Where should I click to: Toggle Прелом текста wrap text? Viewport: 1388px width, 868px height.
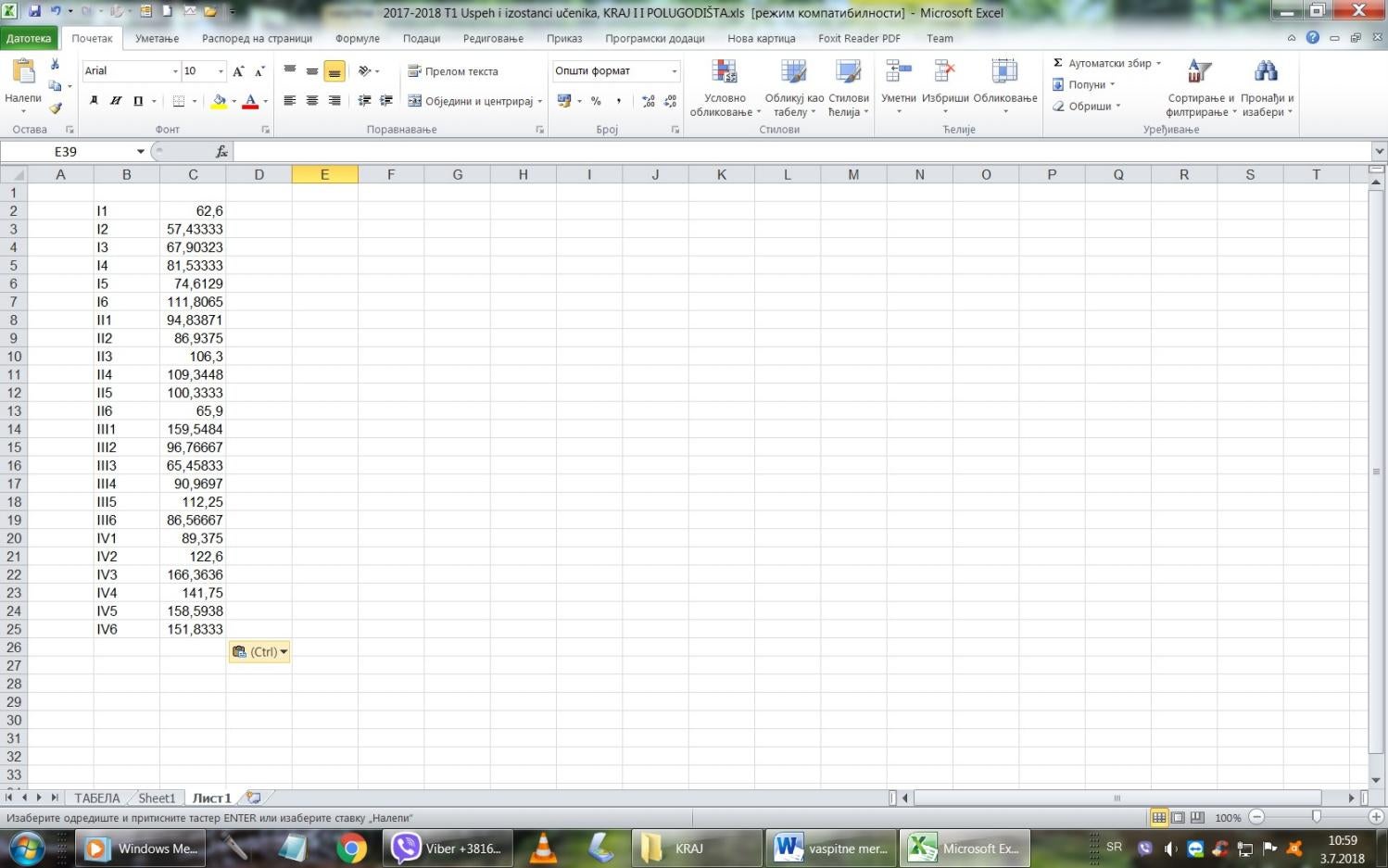point(453,71)
